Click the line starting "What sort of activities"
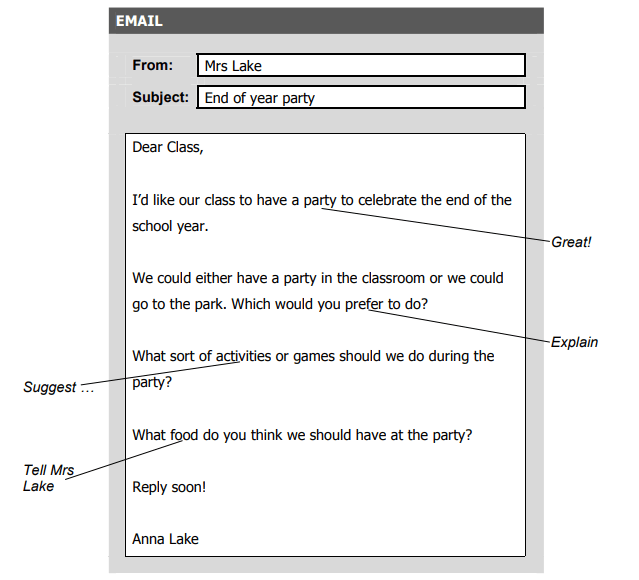The image size is (639, 580). [x=313, y=356]
